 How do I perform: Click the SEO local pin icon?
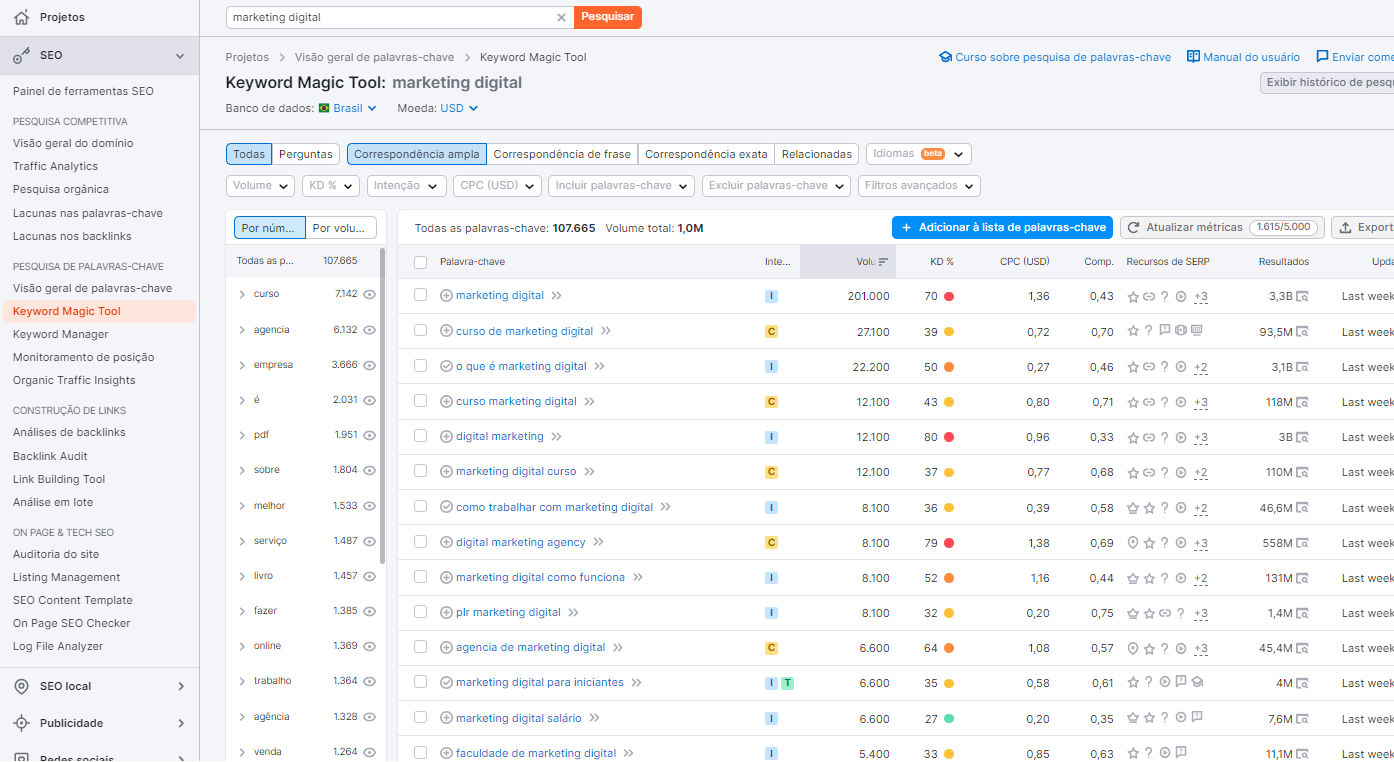click(21, 686)
